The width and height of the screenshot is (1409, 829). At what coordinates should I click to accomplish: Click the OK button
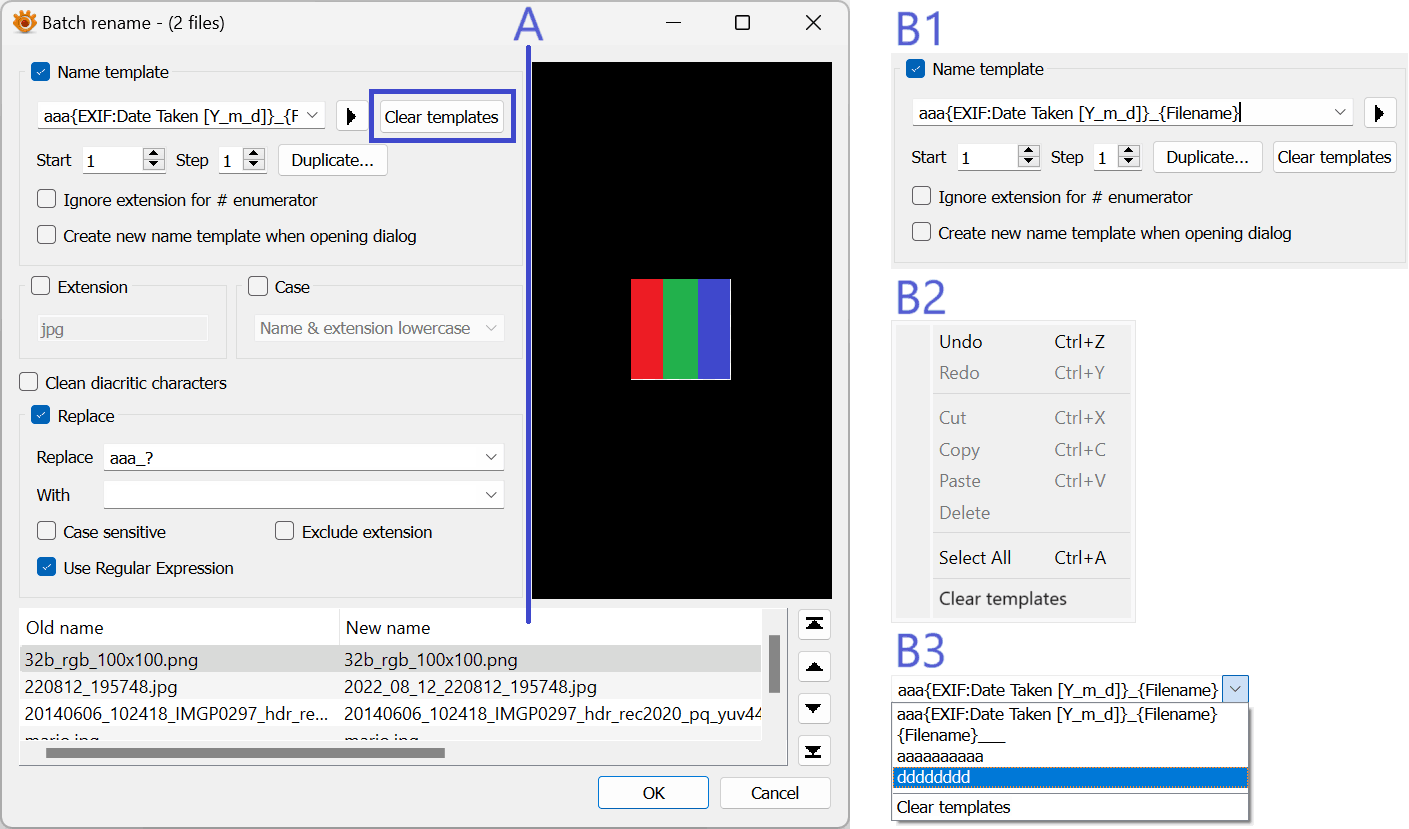[x=653, y=793]
